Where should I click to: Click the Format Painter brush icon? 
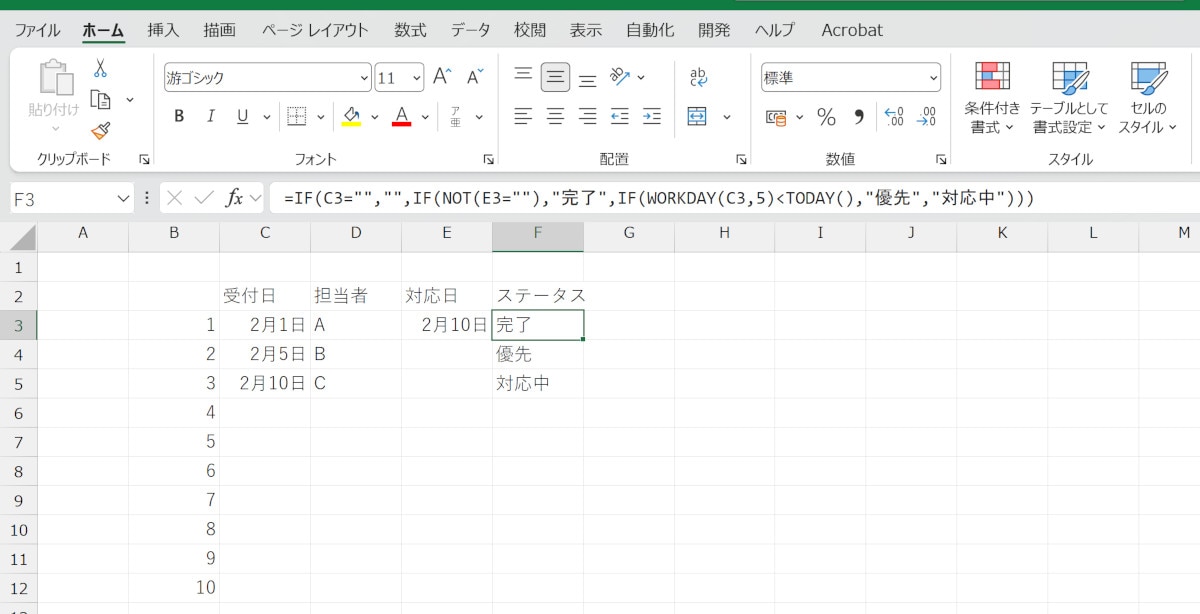click(x=100, y=130)
